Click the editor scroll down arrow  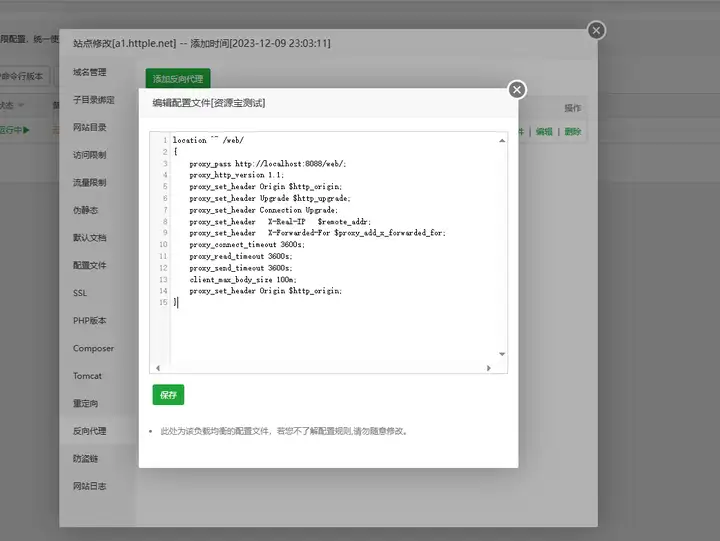[x=502, y=354]
